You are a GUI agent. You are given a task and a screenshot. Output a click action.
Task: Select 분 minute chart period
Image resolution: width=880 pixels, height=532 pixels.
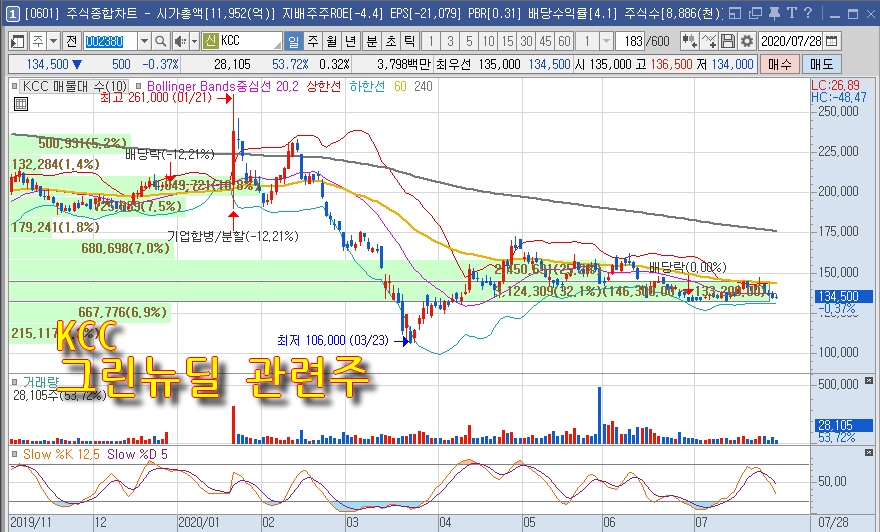(x=372, y=41)
